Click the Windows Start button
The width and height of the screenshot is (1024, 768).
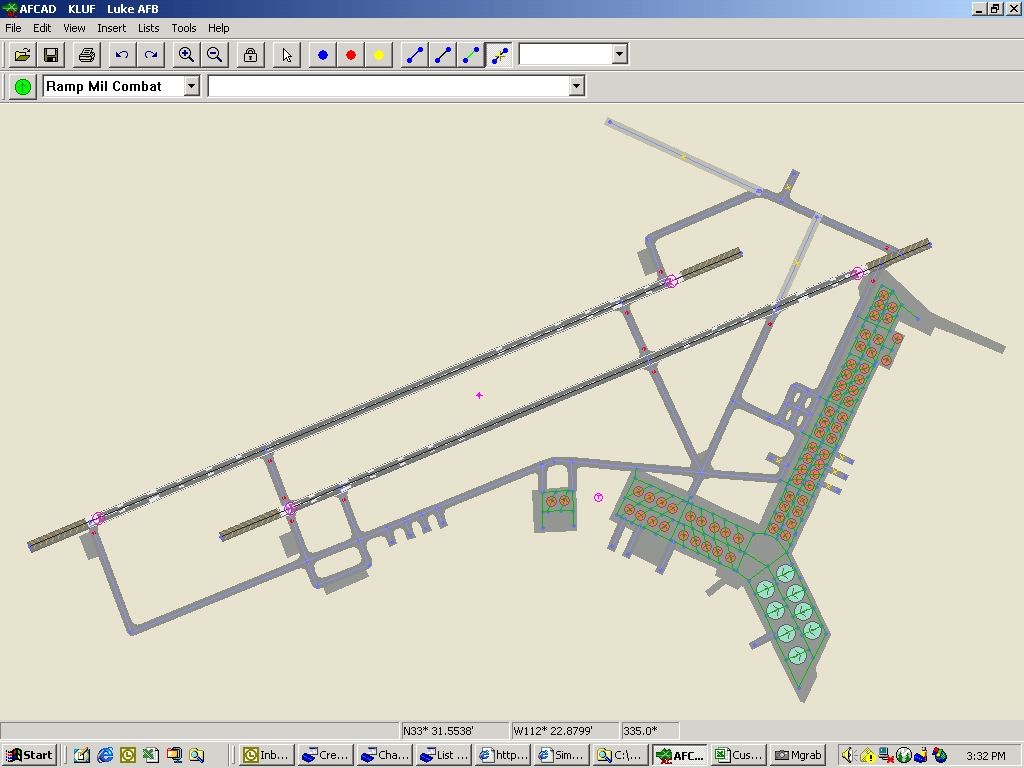29,755
